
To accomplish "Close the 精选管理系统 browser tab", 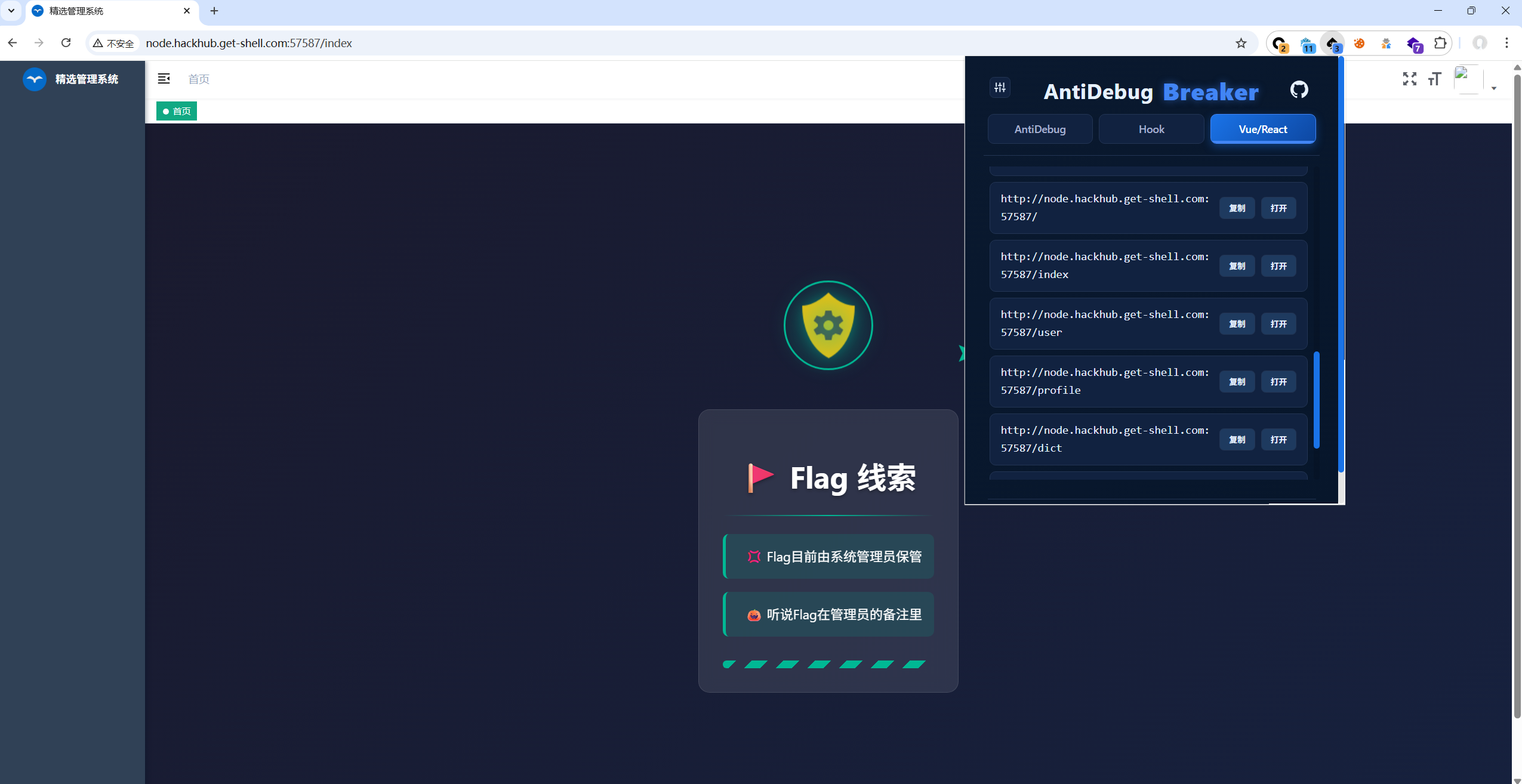I will pos(187,11).
